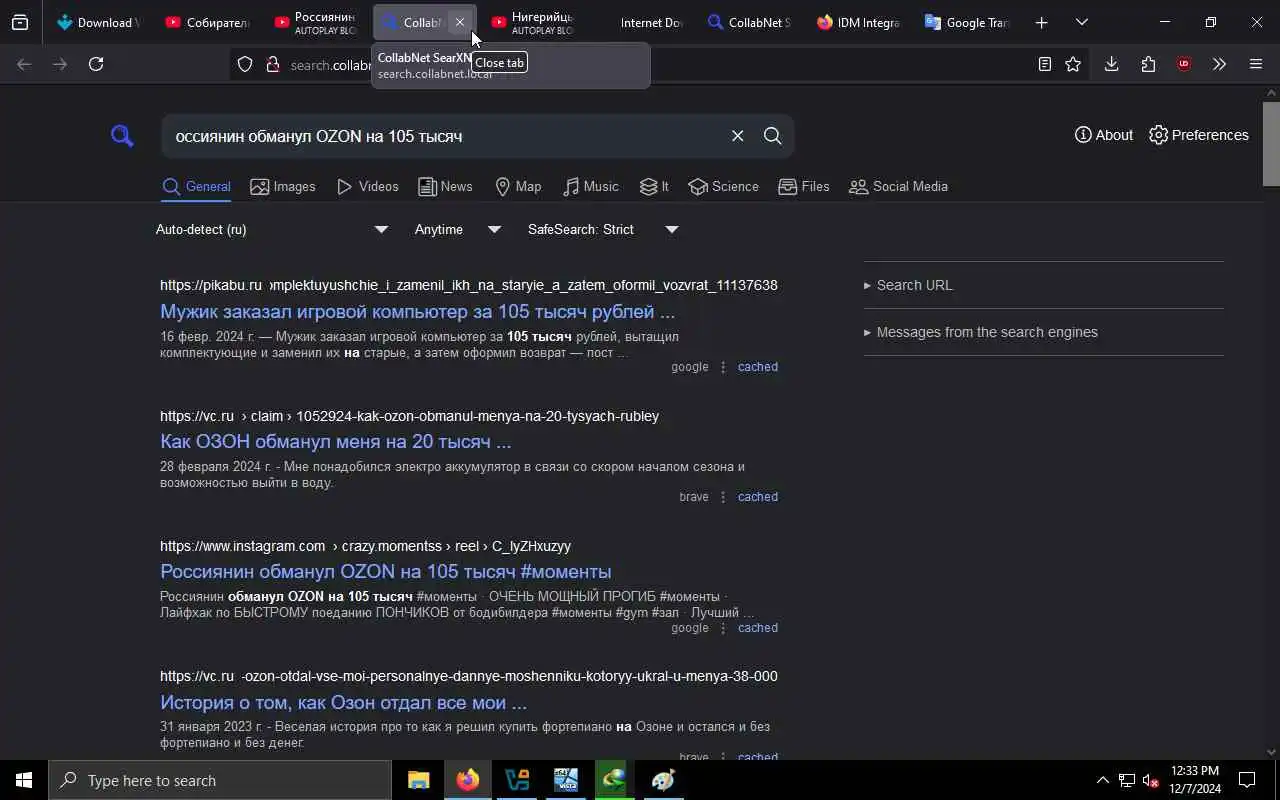Open the About page
Image resolution: width=1280 pixels, height=800 pixels.
click(1103, 135)
